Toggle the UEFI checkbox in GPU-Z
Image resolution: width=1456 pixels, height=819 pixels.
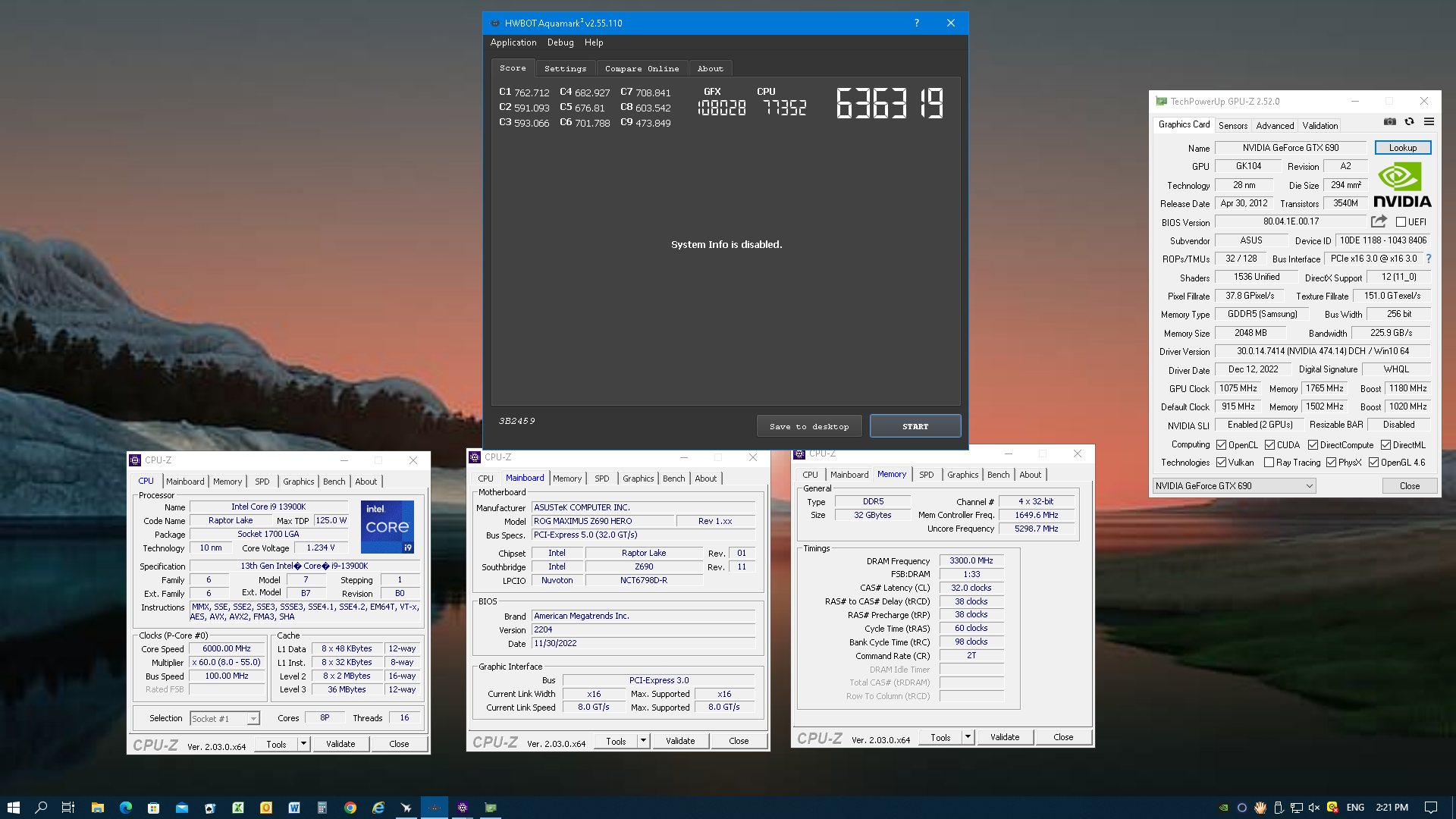pyautogui.click(x=1401, y=222)
